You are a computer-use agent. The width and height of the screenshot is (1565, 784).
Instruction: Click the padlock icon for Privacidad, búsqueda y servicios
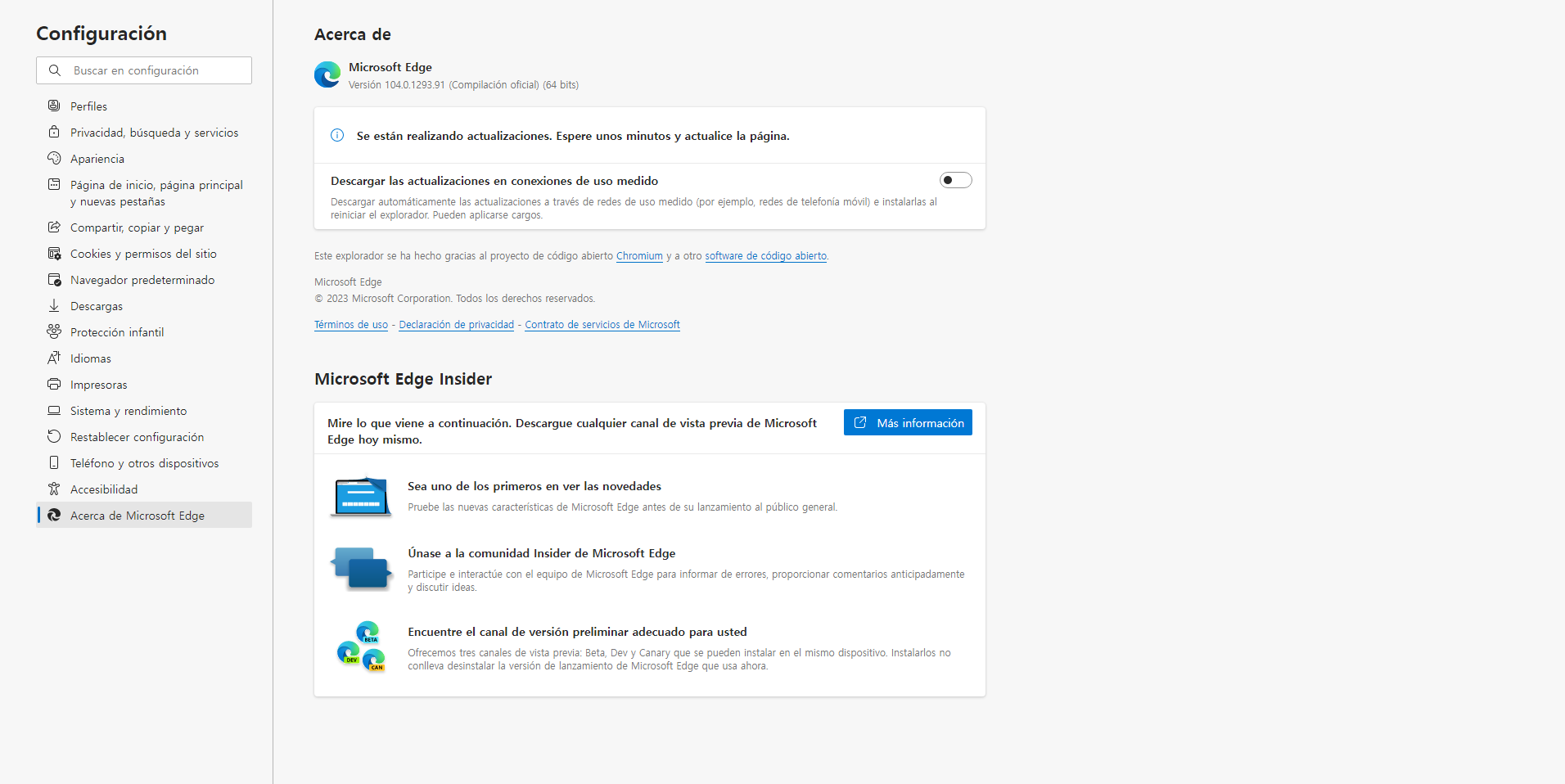point(54,132)
